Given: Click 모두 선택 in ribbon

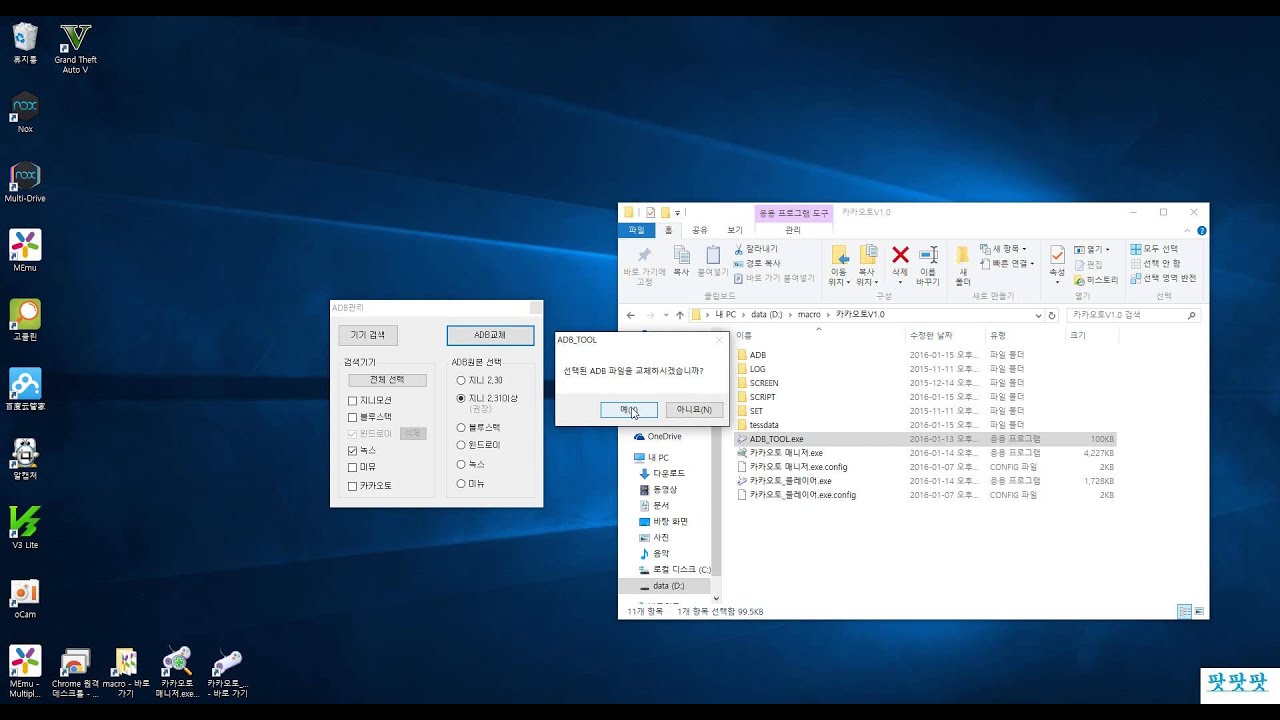Looking at the screenshot, I should pos(1154,249).
